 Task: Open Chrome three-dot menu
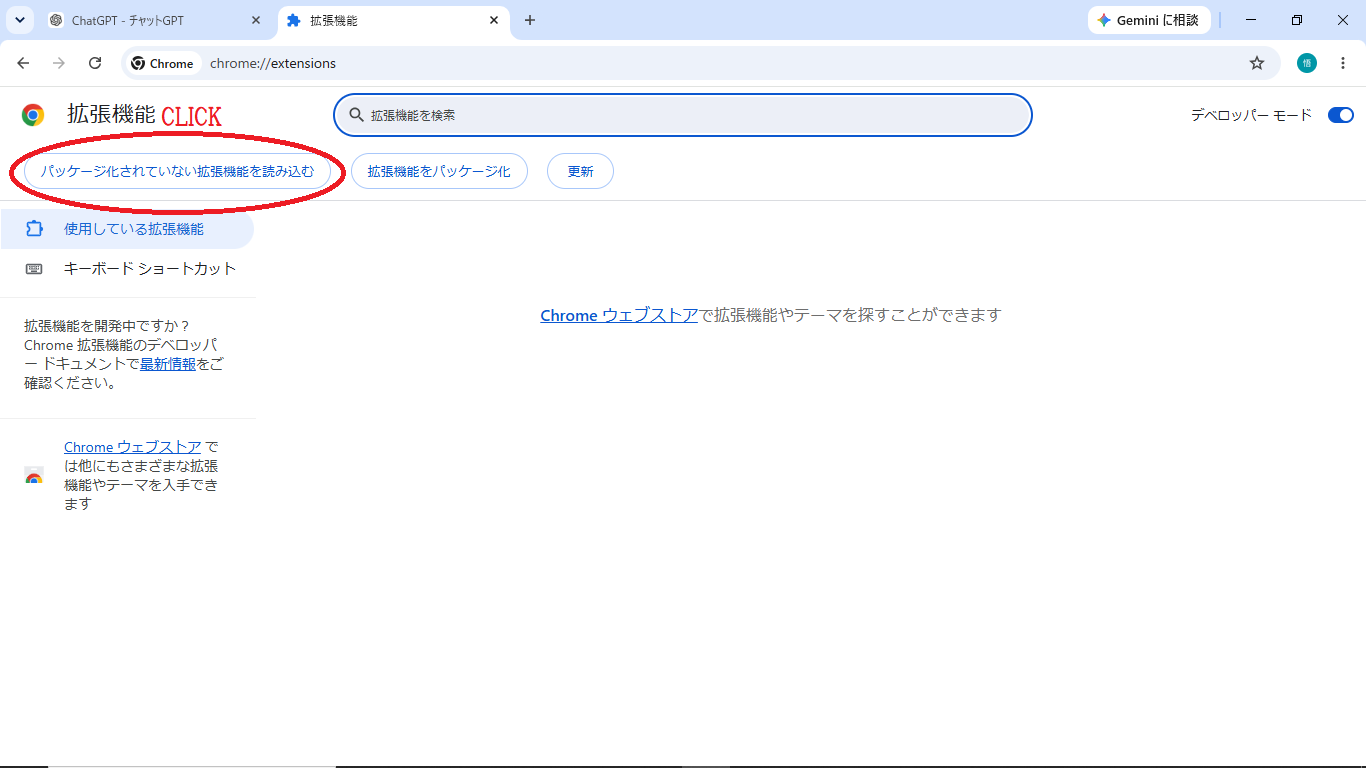point(1343,63)
